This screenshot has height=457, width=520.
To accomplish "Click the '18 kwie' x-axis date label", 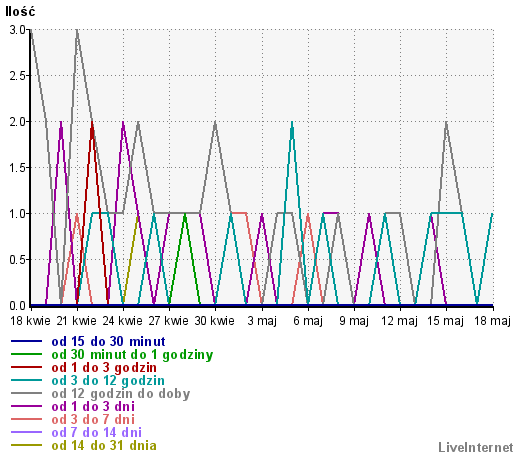I will point(30,321).
